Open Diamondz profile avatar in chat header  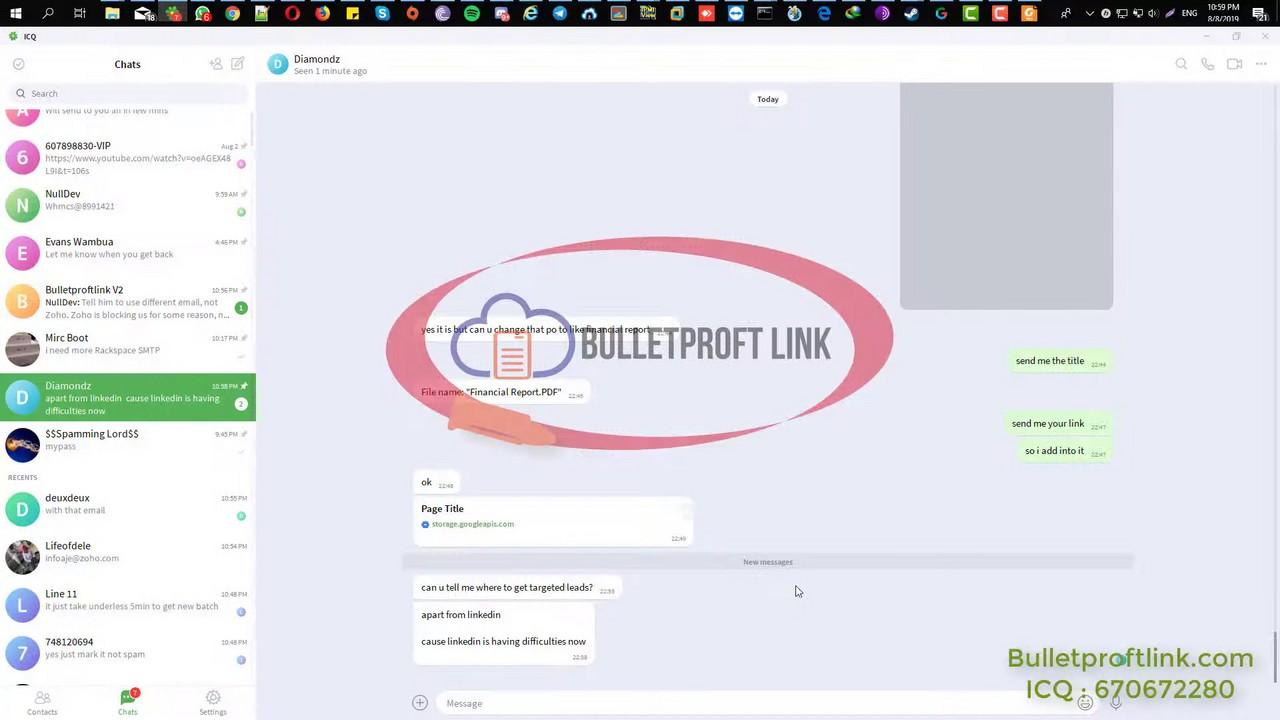coord(278,64)
